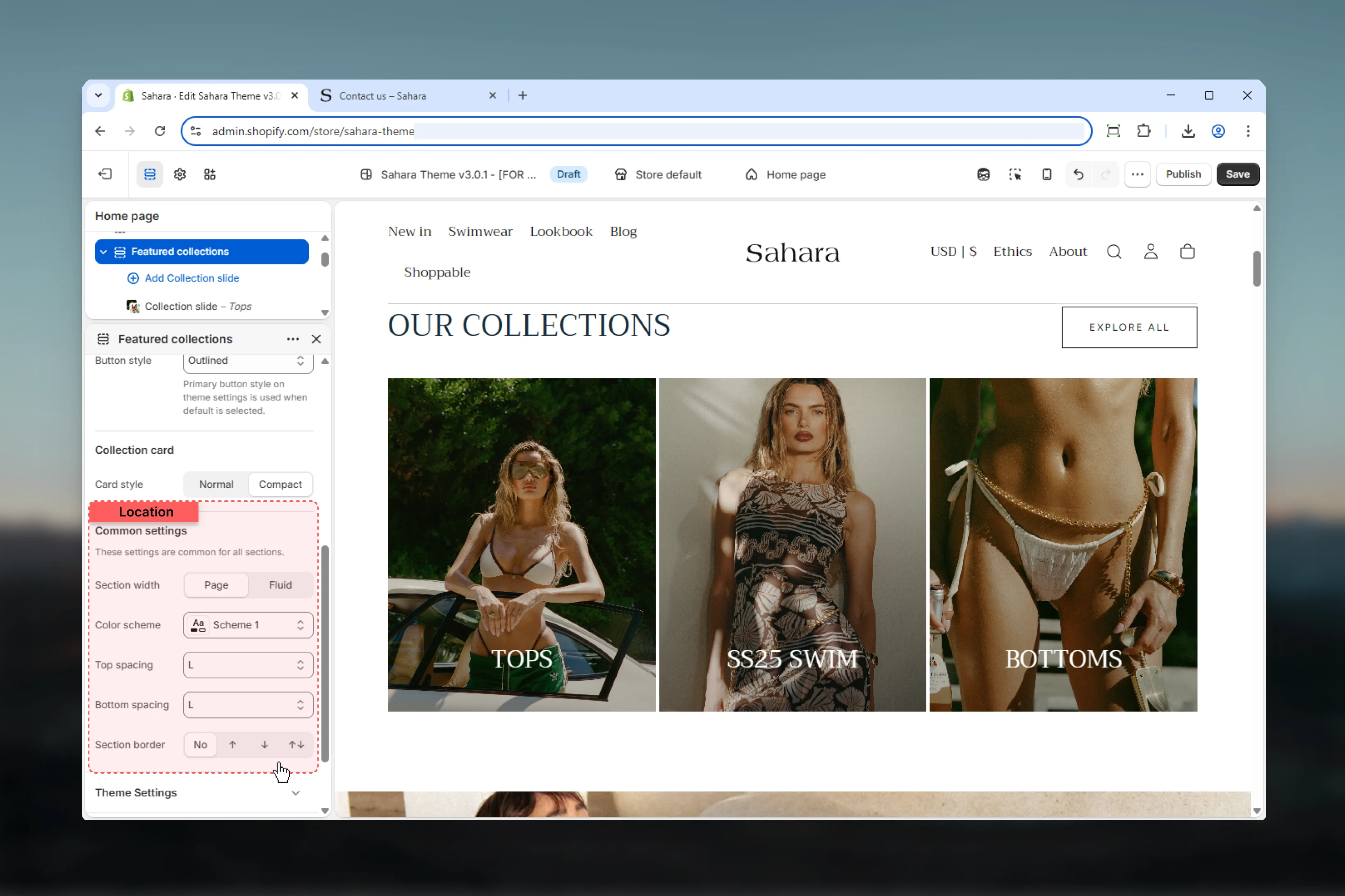Click the Shopify Sidekick assistant icon

click(x=983, y=174)
